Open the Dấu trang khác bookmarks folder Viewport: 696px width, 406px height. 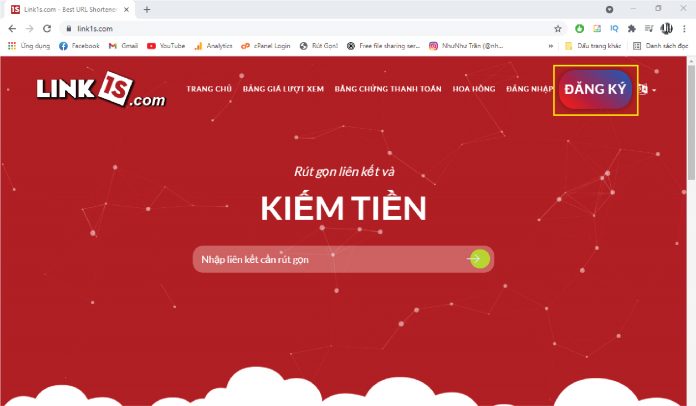[x=593, y=46]
